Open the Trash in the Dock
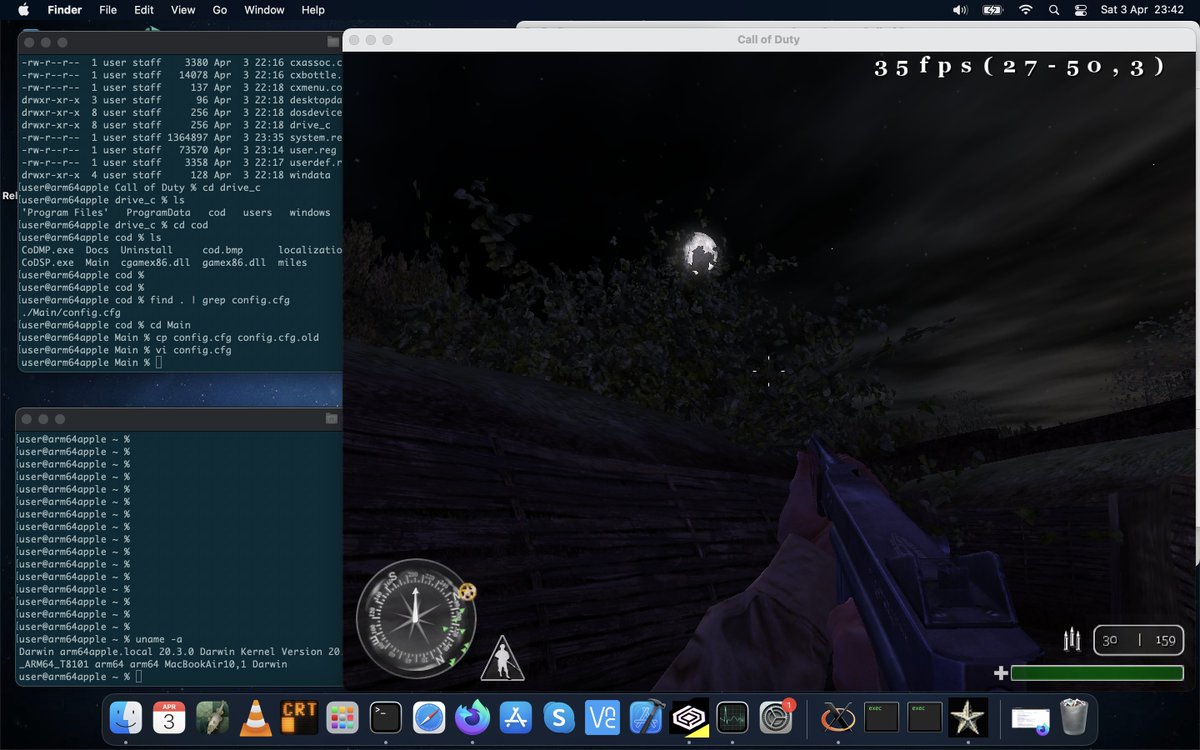 tap(1073, 716)
